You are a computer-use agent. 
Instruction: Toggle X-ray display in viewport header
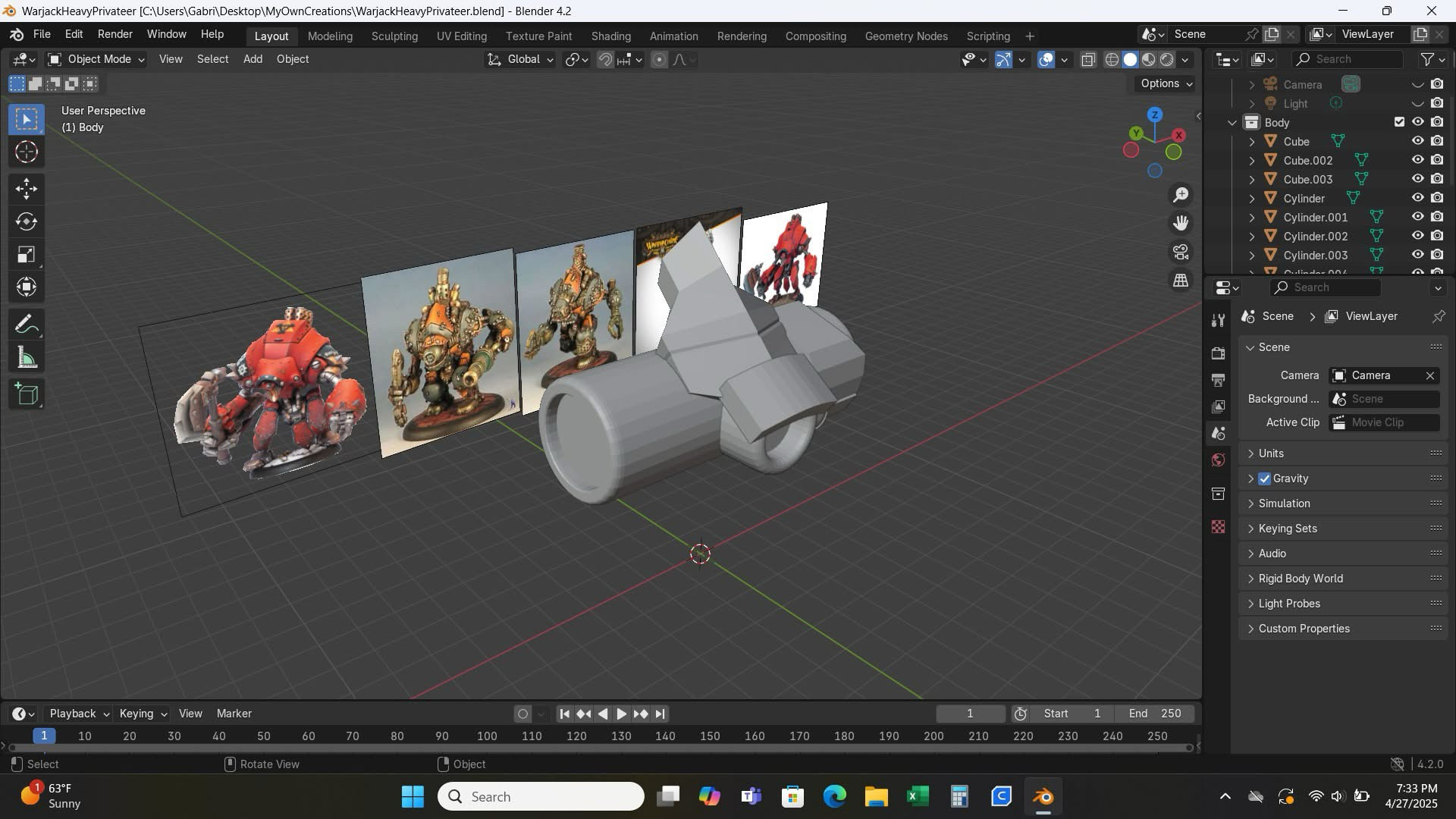1088,59
